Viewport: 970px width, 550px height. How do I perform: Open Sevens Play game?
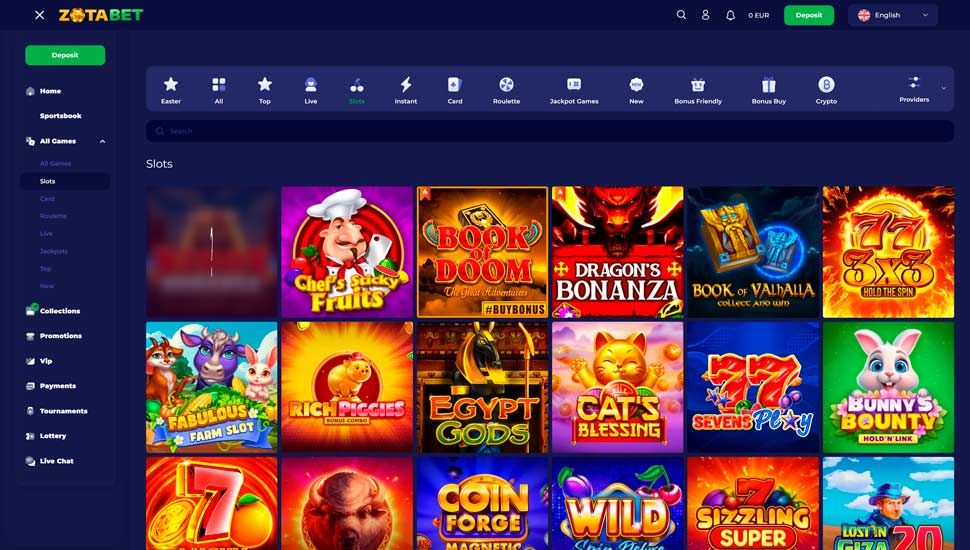point(753,387)
